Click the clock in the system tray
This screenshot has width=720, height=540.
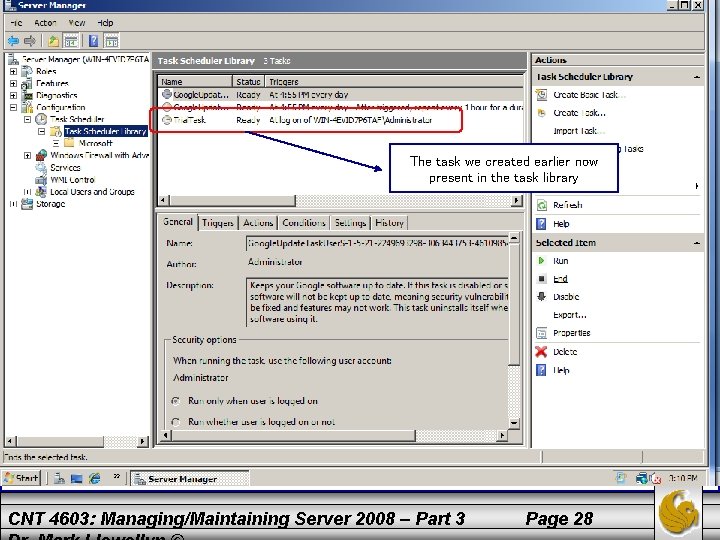coord(683,478)
